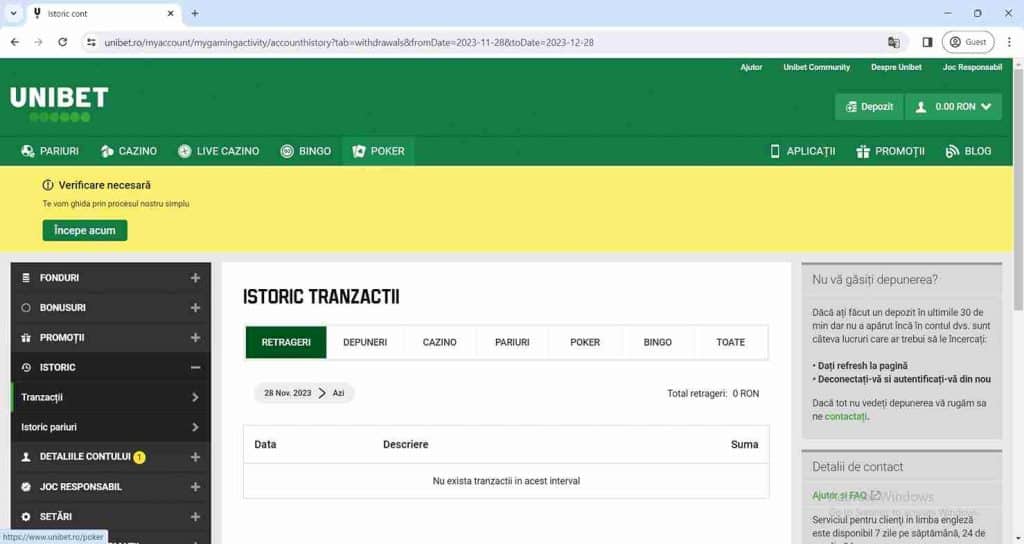Open the tab search dropdown arrow
Viewport: 1024px width, 544px height.
click(13, 13)
